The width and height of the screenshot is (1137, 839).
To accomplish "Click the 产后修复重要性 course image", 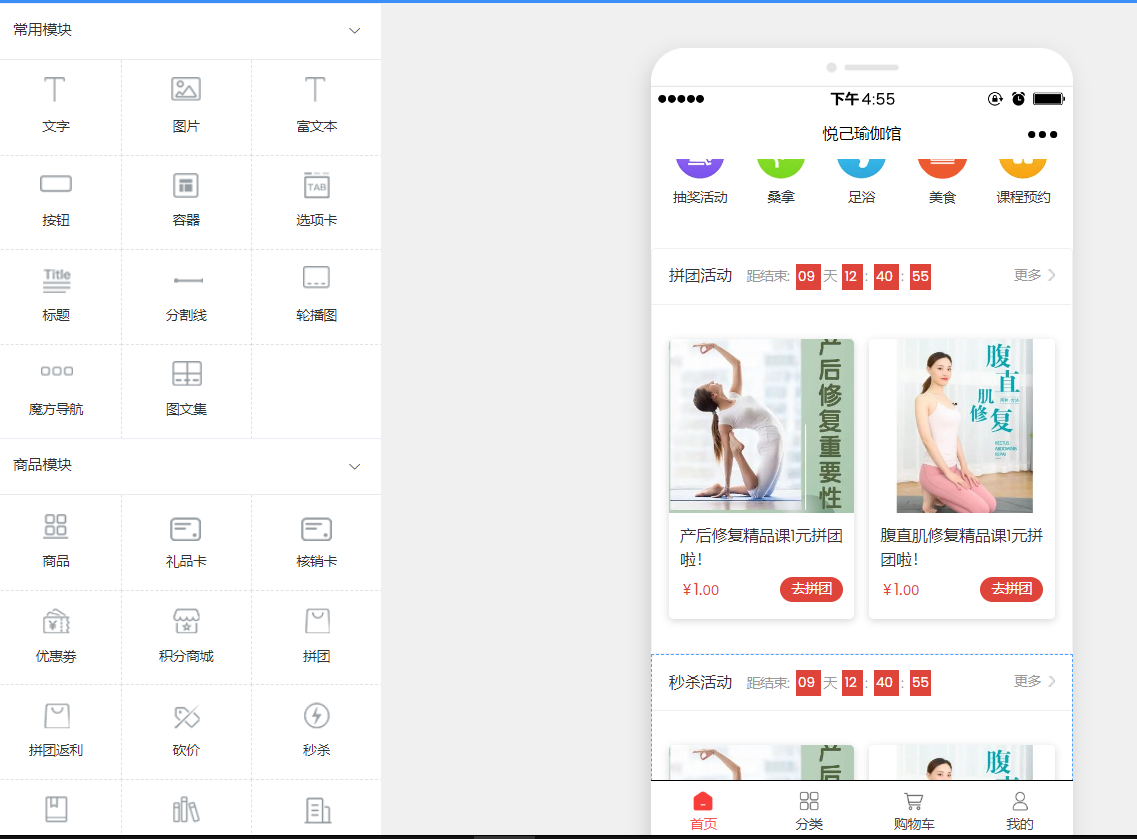I will click(761, 426).
